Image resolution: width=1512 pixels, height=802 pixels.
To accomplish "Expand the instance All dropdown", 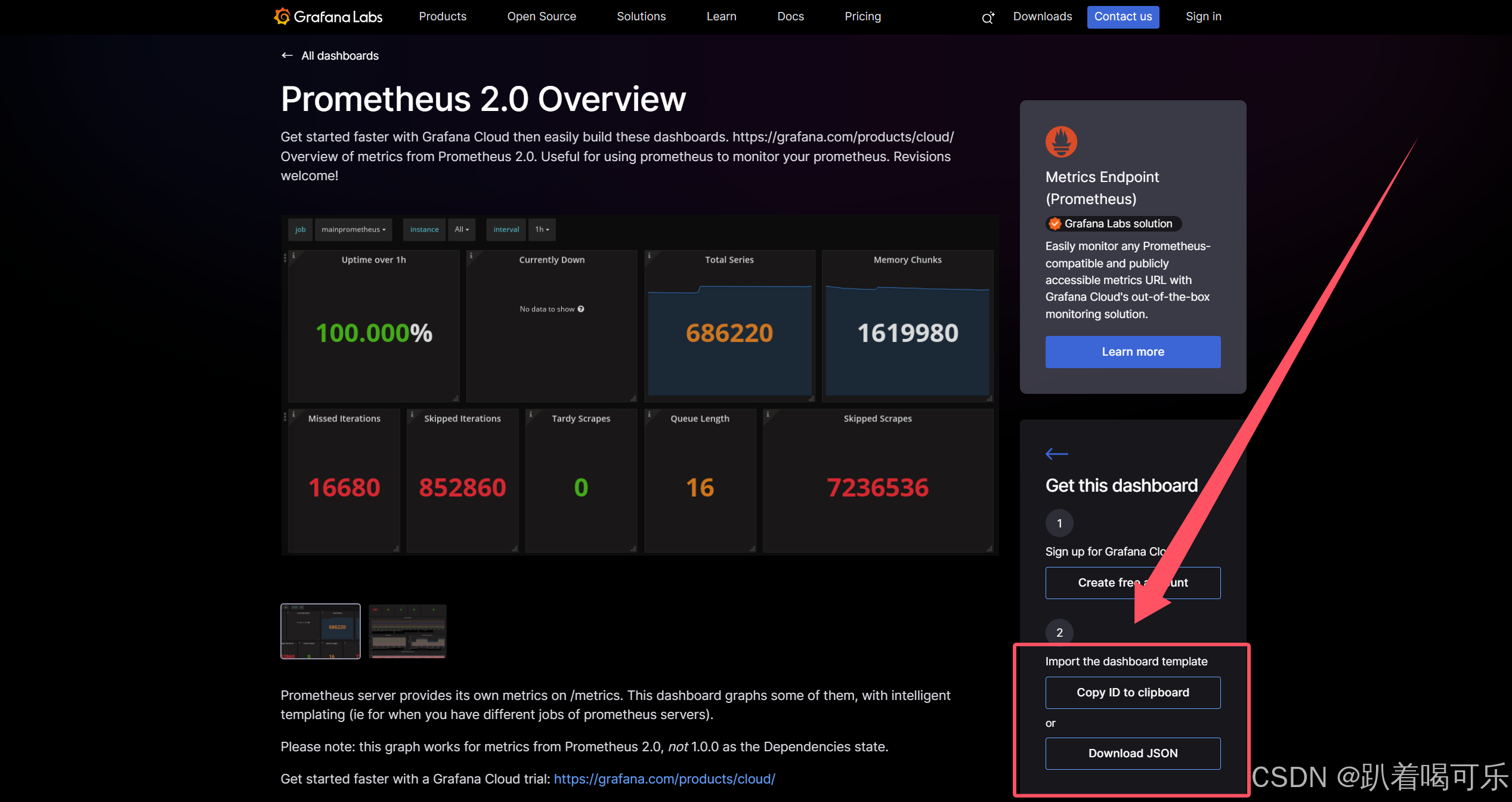I will pos(462,230).
